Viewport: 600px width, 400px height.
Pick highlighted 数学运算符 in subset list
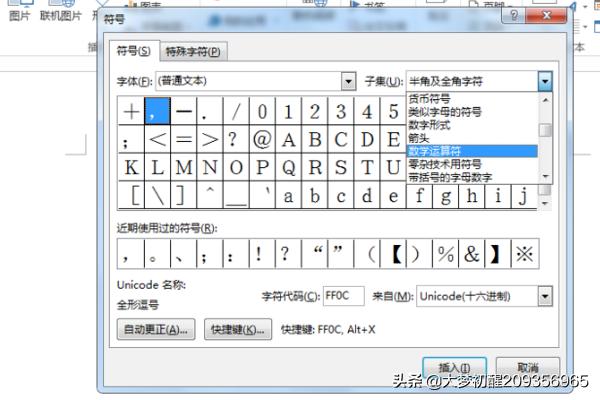pyautogui.click(x=472, y=151)
